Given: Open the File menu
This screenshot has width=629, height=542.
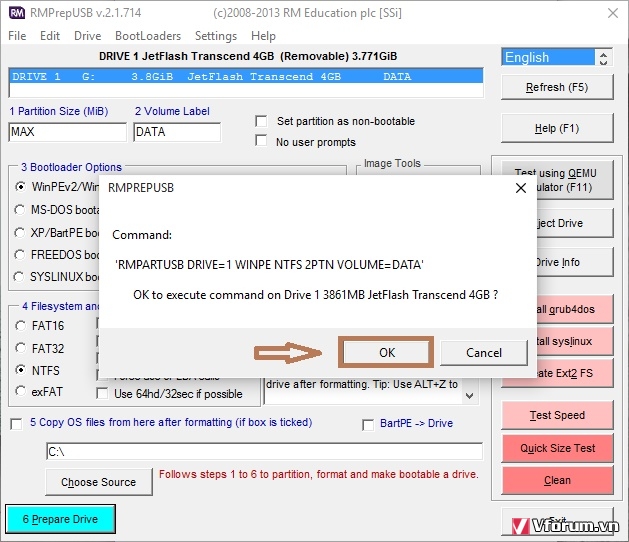Looking at the screenshot, I should tap(17, 36).
